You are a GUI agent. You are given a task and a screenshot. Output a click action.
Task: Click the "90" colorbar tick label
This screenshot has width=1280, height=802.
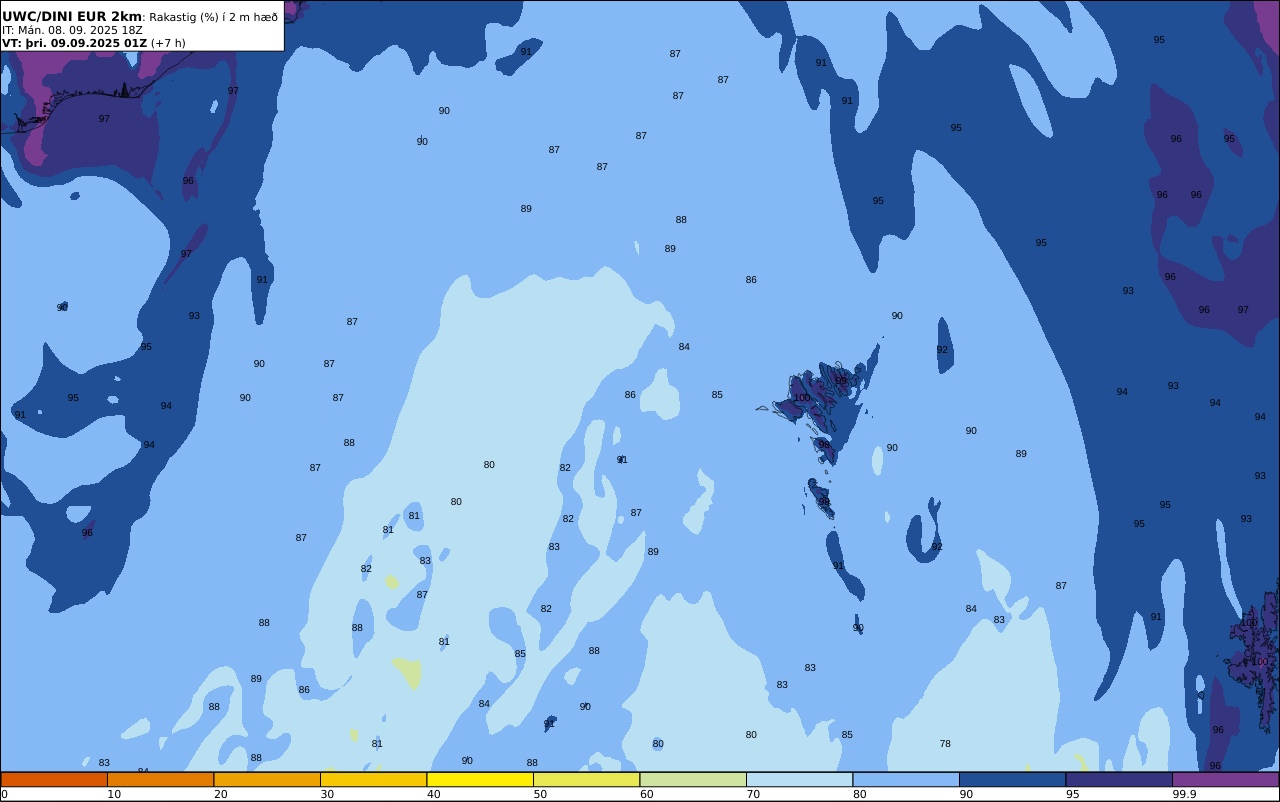click(x=966, y=794)
